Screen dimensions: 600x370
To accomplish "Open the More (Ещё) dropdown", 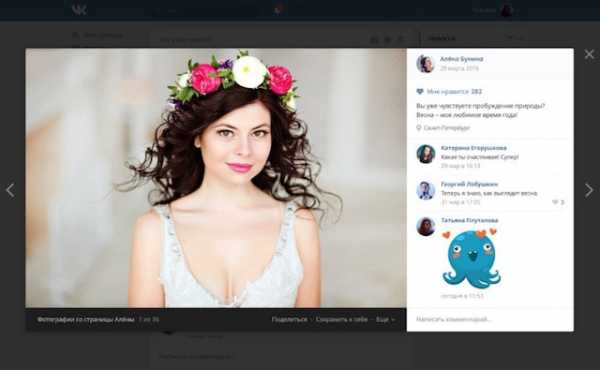I will [x=385, y=319].
